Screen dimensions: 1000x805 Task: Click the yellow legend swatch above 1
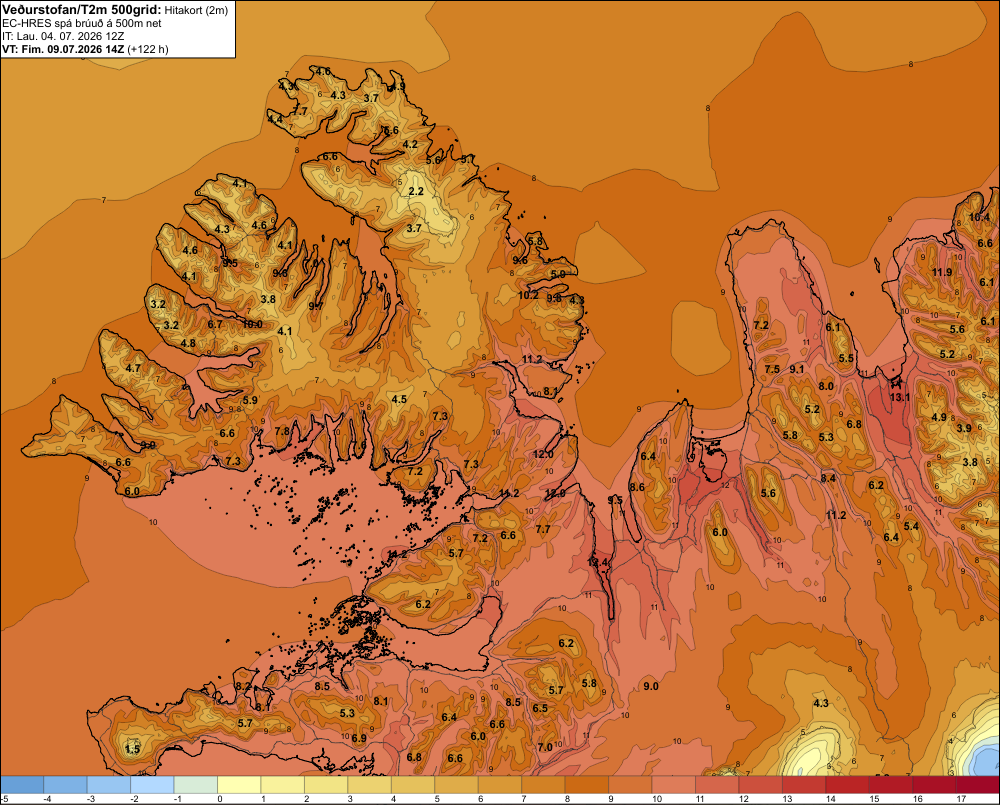click(282, 785)
